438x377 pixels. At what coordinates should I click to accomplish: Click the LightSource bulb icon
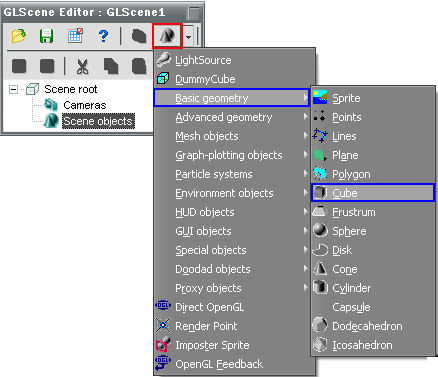pyautogui.click(x=163, y=59)
